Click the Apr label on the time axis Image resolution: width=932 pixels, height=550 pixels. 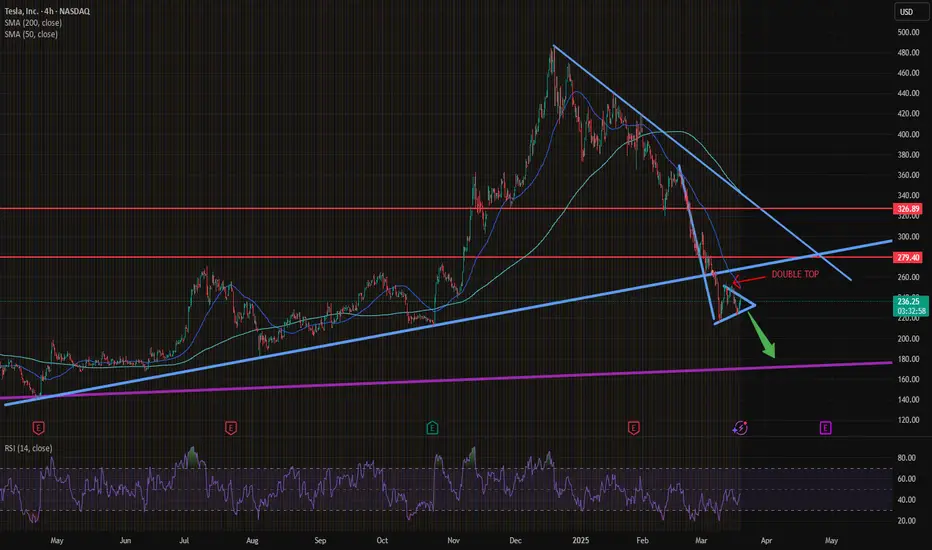pos(766,540)
